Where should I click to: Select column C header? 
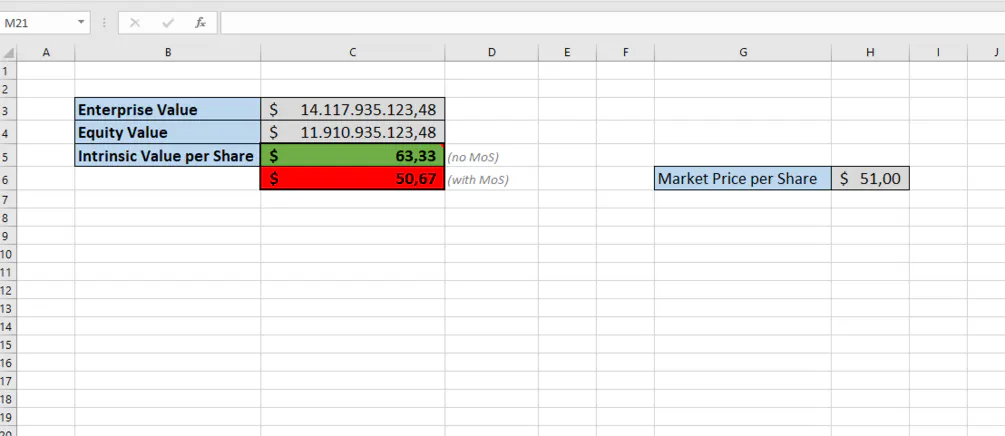click(x=353, y=53)
